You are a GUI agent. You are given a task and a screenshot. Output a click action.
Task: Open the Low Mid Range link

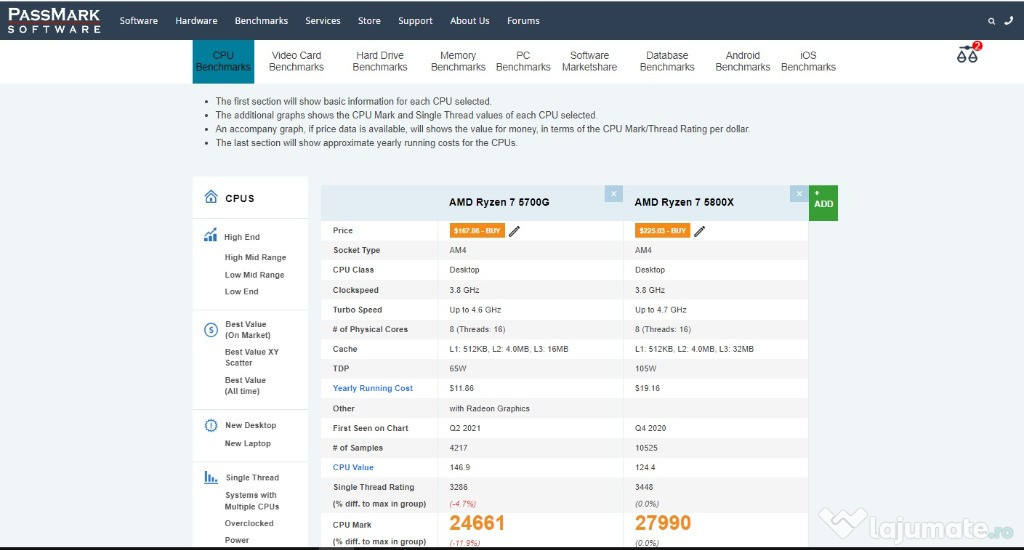[x=255, y=275]
